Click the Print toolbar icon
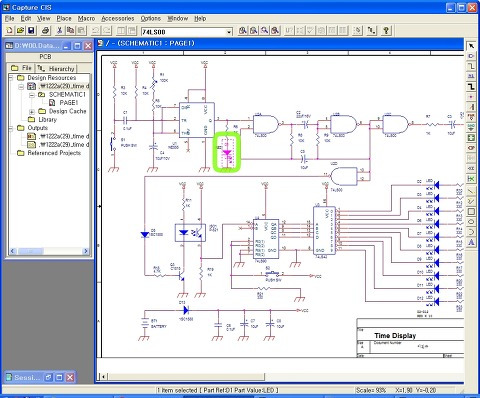This screenshot has height=398, width=480. 46,31
